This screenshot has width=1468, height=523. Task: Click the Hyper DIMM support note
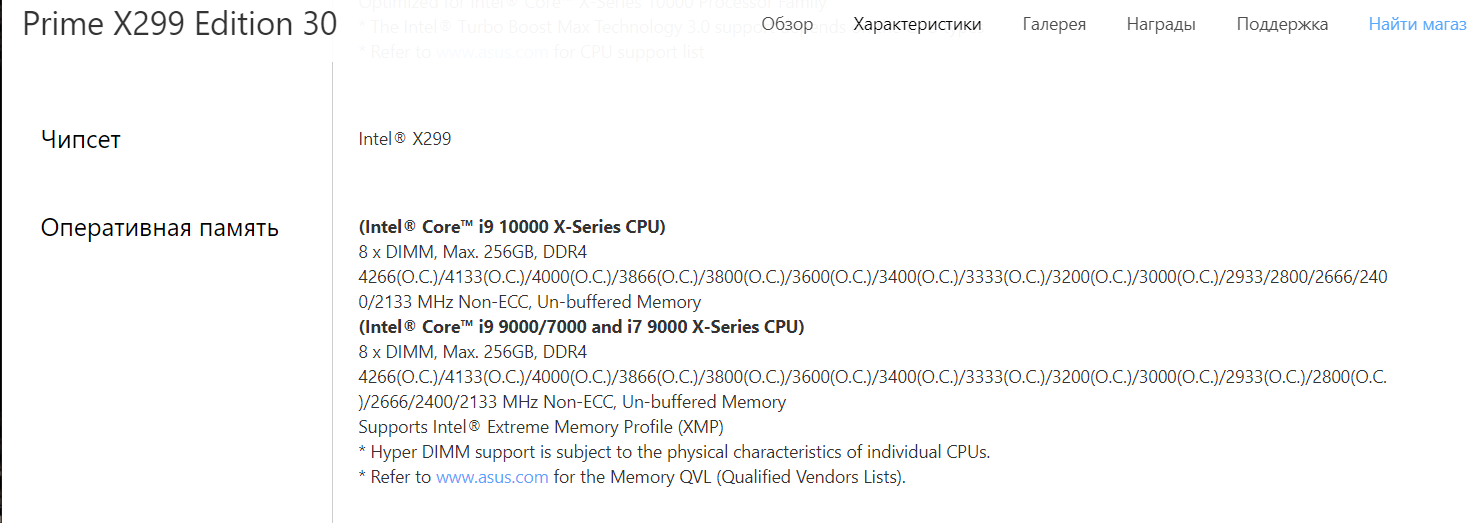pyautogui.click(x=674, y=452)
